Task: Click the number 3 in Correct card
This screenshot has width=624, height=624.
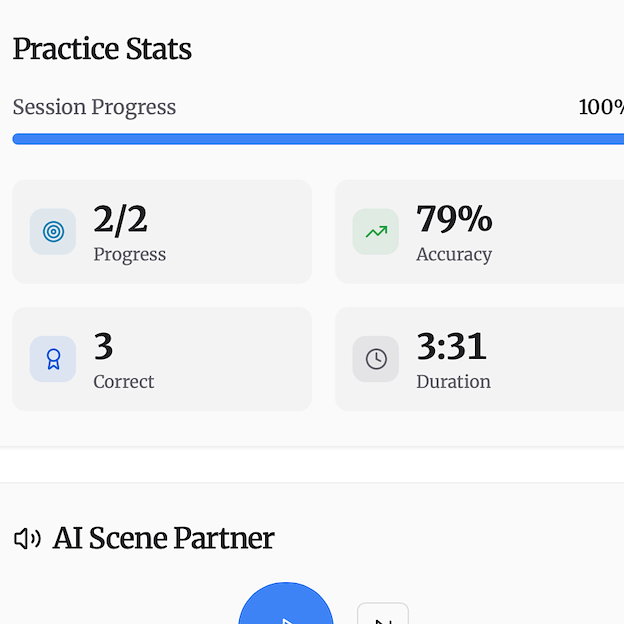Action: point(103,347)
